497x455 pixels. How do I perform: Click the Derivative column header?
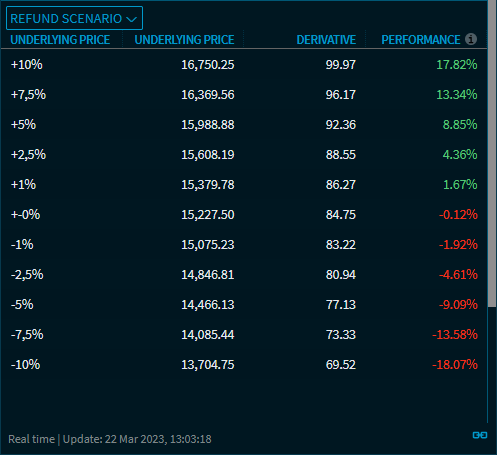pos(326,40)
